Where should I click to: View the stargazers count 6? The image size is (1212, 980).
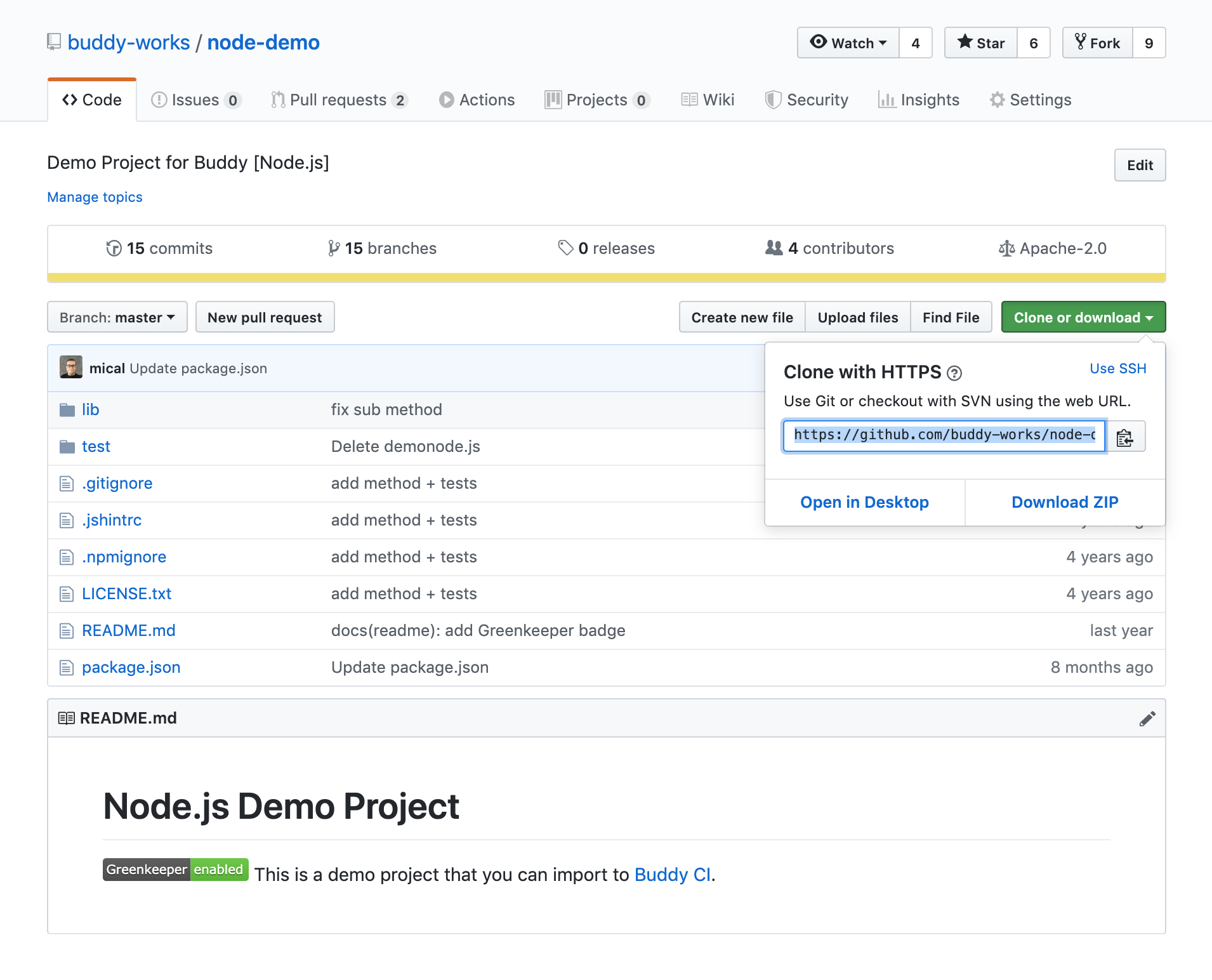coord(1034,43)
